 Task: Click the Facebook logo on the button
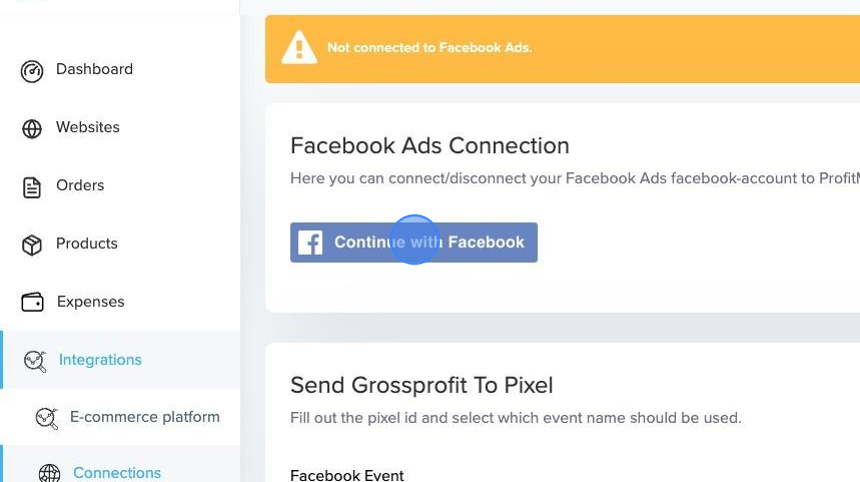[310, 243]
